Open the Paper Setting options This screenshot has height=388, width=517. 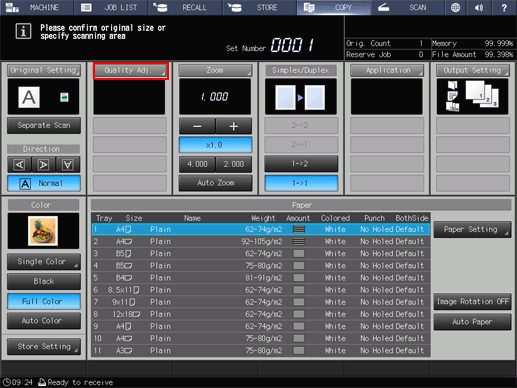[x=472, y=229]
